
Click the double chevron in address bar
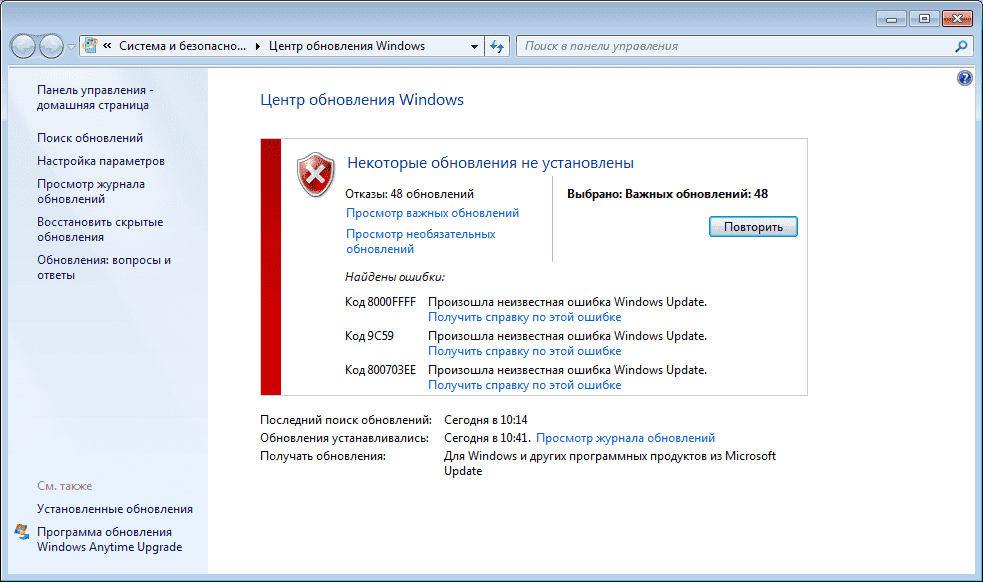click(x=107, y=46)
